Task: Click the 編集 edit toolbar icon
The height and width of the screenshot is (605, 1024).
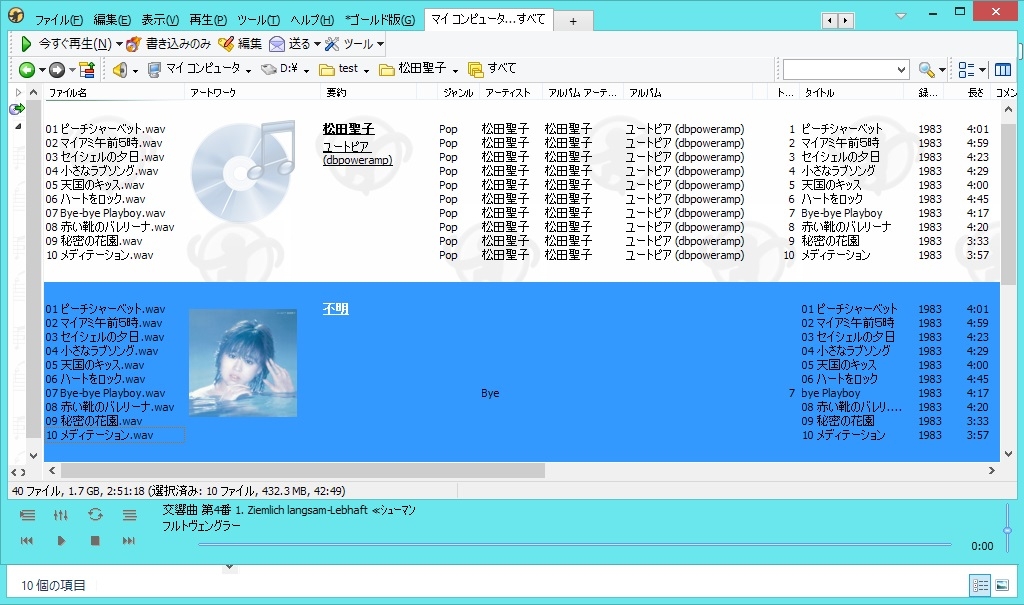Action: point(226,44)
